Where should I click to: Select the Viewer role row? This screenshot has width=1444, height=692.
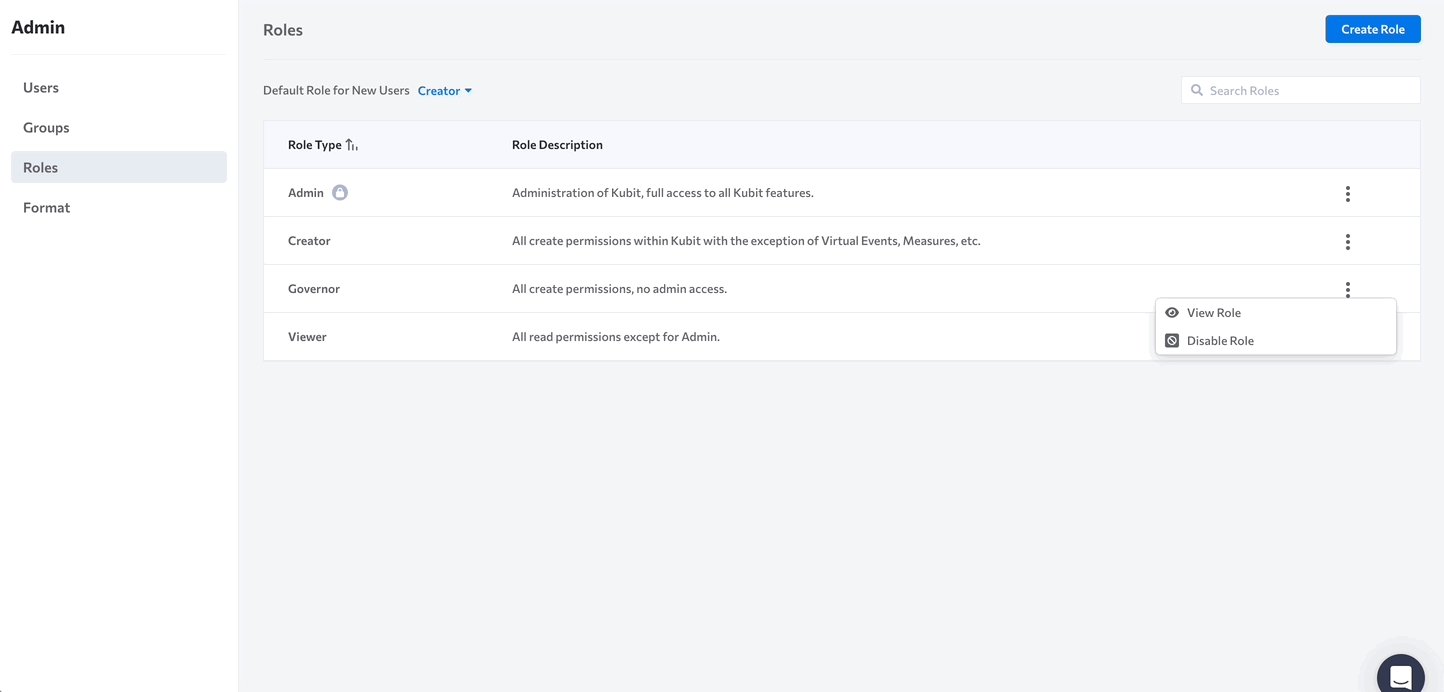841,337
